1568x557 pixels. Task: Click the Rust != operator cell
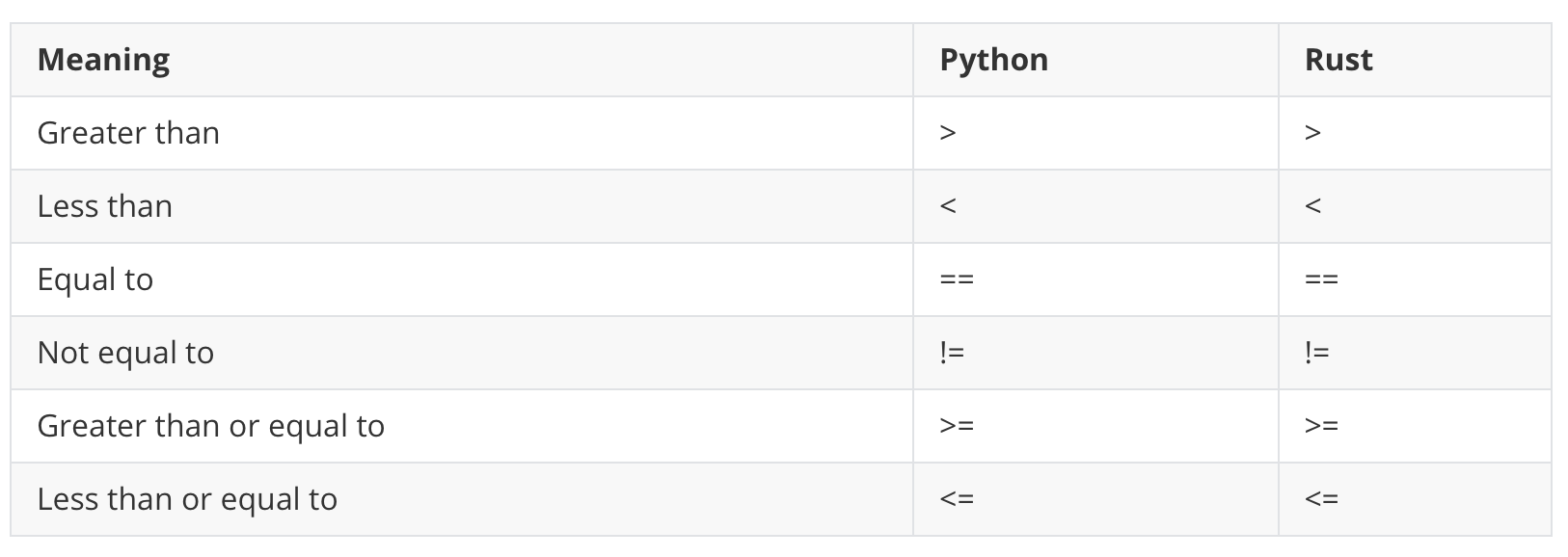coord(1416,353)
